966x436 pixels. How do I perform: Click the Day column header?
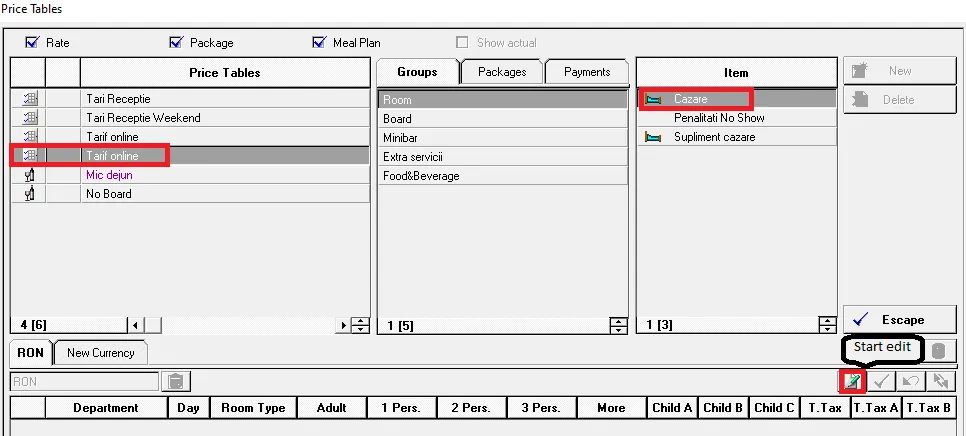(189, 408)
